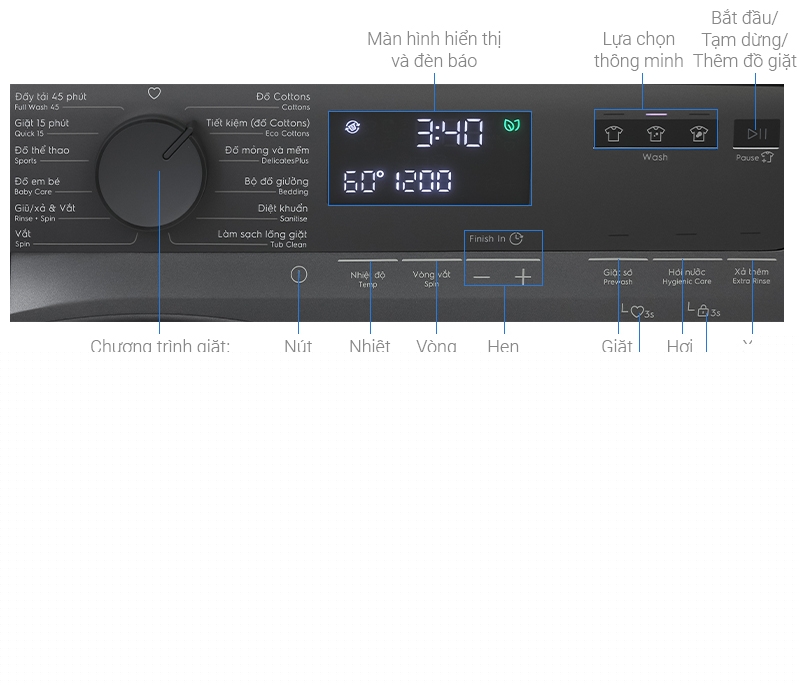Choose the Quick 15 program label
This screenshot has width=800, height=685.
tap(42, 127)
